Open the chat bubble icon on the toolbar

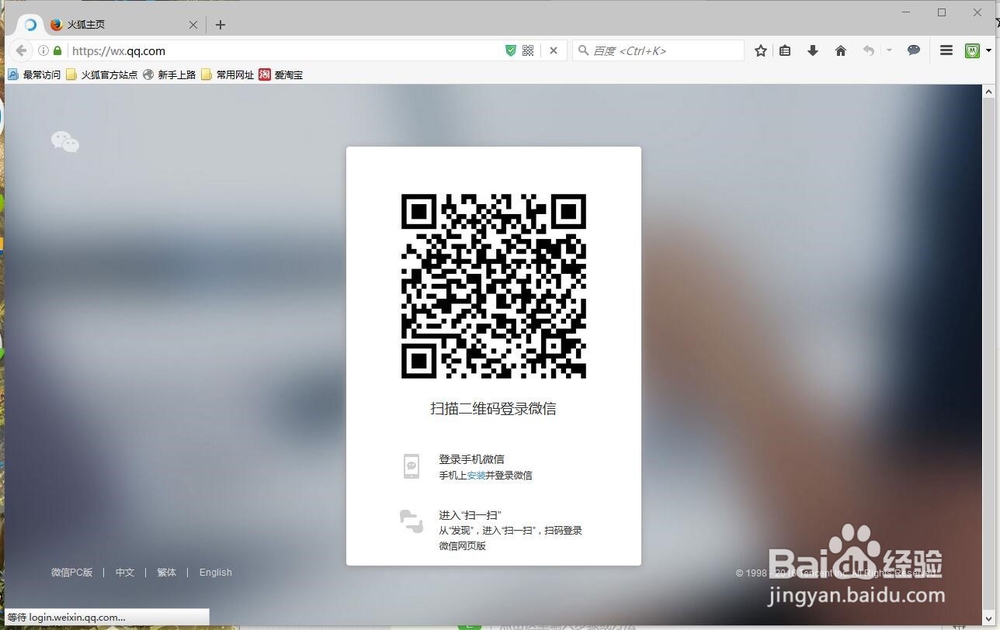click(x=913, y=50)
